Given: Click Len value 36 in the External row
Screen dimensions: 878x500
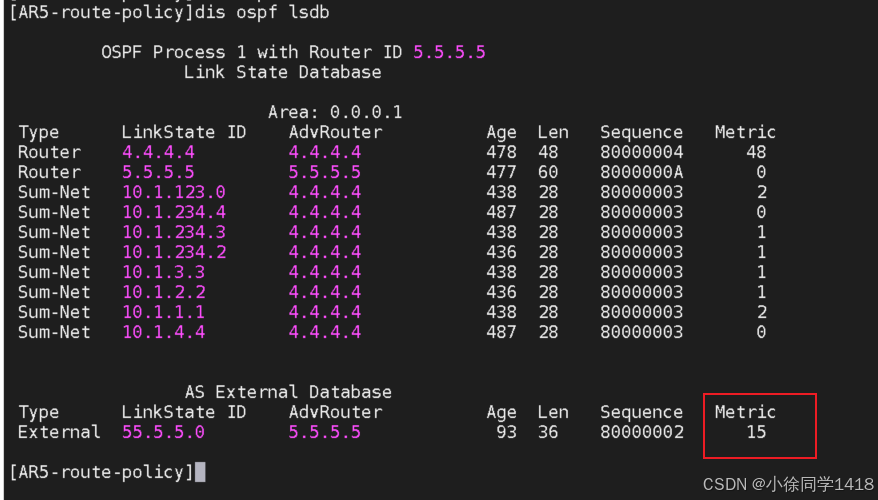Looking at the screenshot, I should point(548,432).
